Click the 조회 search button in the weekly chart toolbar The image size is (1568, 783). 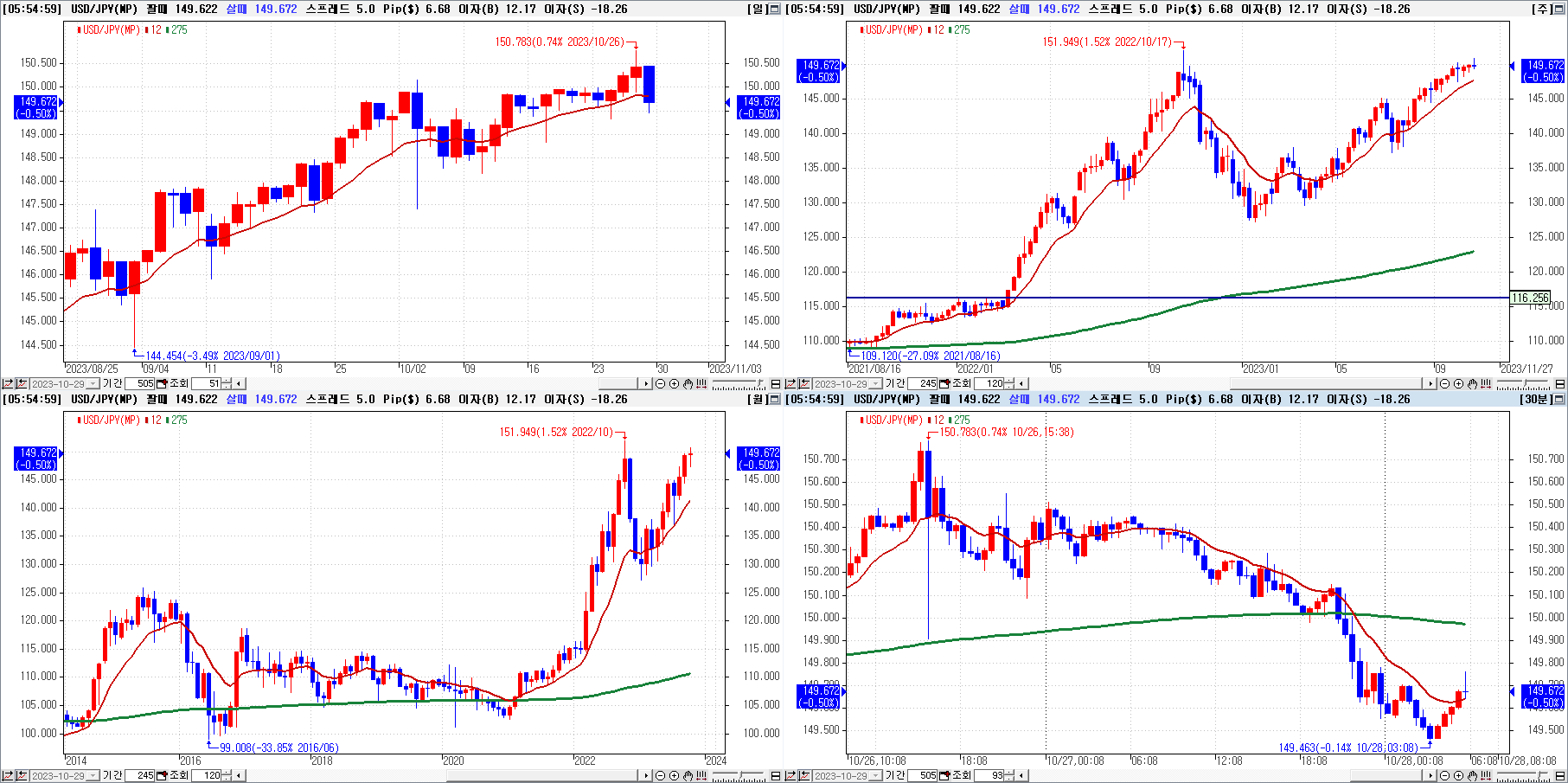962,383
